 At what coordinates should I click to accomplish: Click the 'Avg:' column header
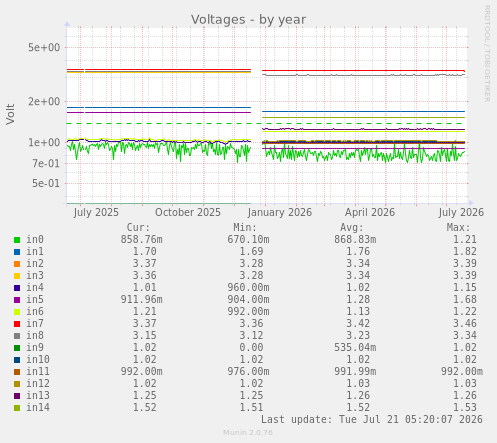352,228
